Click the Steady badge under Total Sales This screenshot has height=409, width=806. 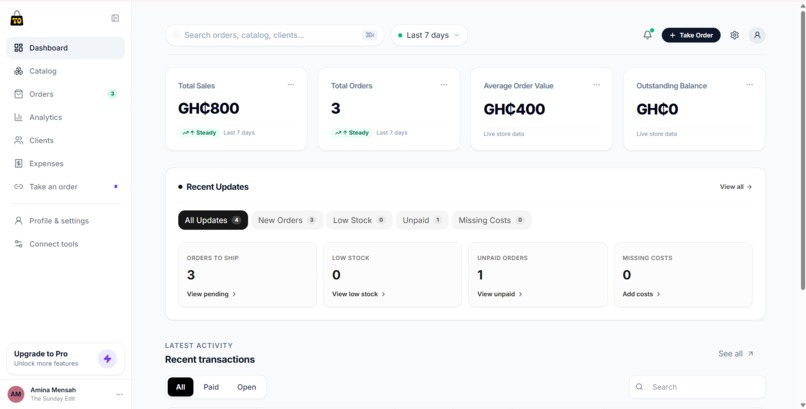(199, 133)
